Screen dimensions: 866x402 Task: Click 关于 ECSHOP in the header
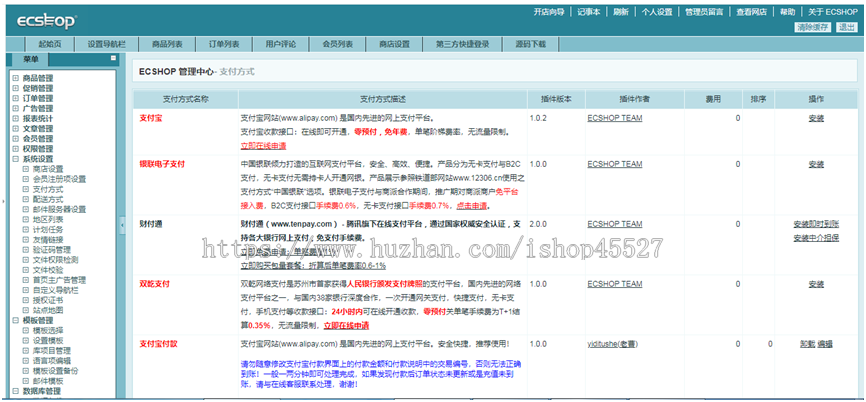(833, 12)
